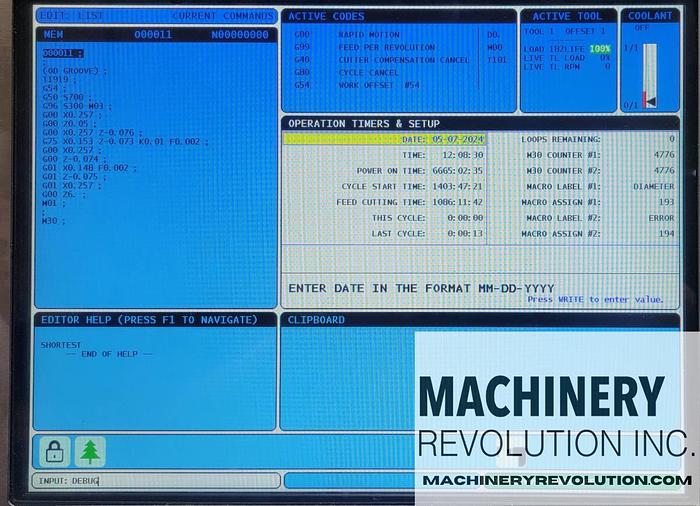Screen dimensions: 700x506
Task: Click the Loops Remaining value
Action: click(x=671, y=139)
